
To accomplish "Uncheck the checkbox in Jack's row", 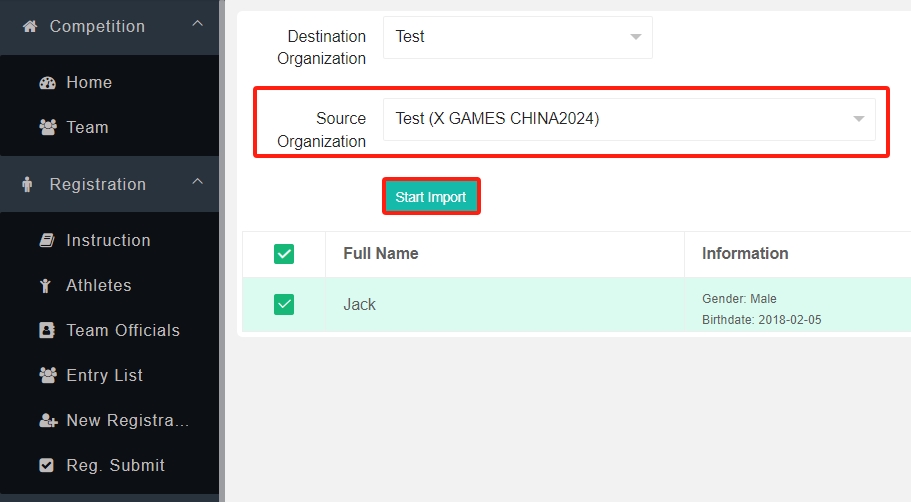I will [284, 304].
